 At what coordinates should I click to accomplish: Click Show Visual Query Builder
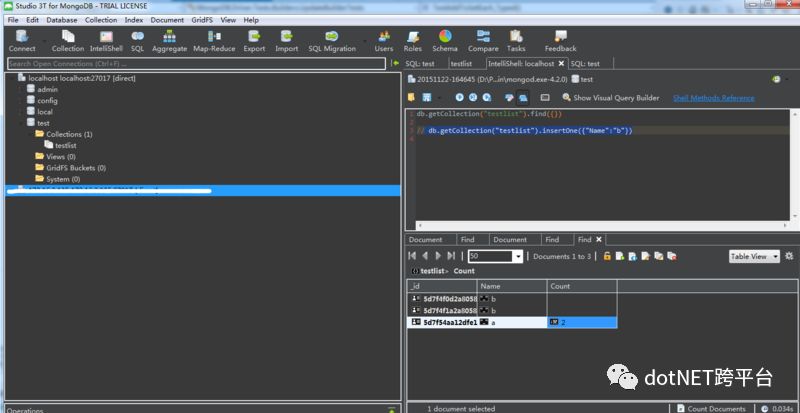611,98
